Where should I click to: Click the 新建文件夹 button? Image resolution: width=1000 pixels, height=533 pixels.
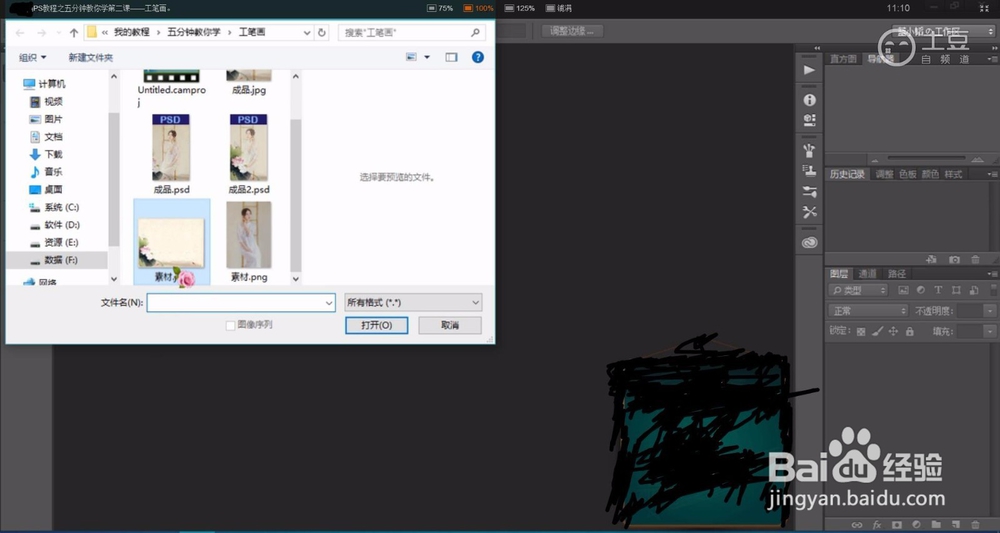[x=91, y=57]
